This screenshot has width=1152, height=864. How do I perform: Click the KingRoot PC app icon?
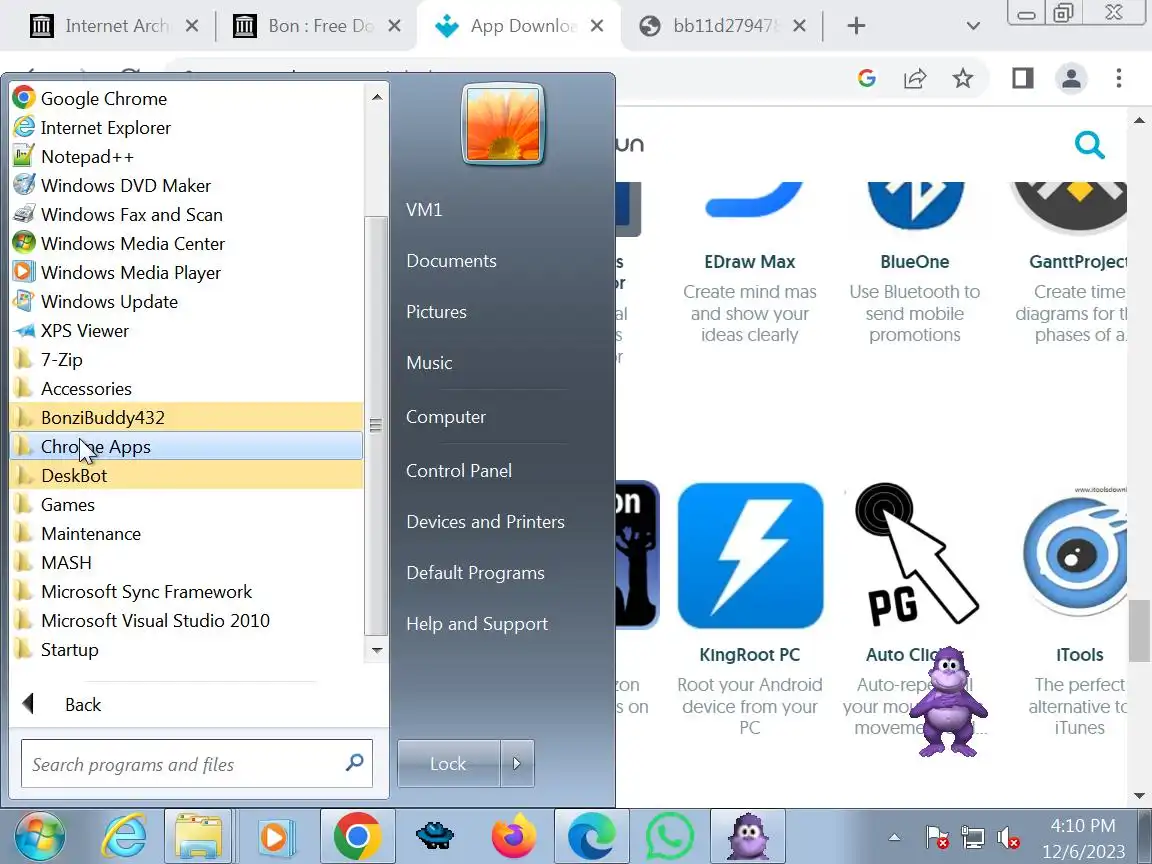750,555
